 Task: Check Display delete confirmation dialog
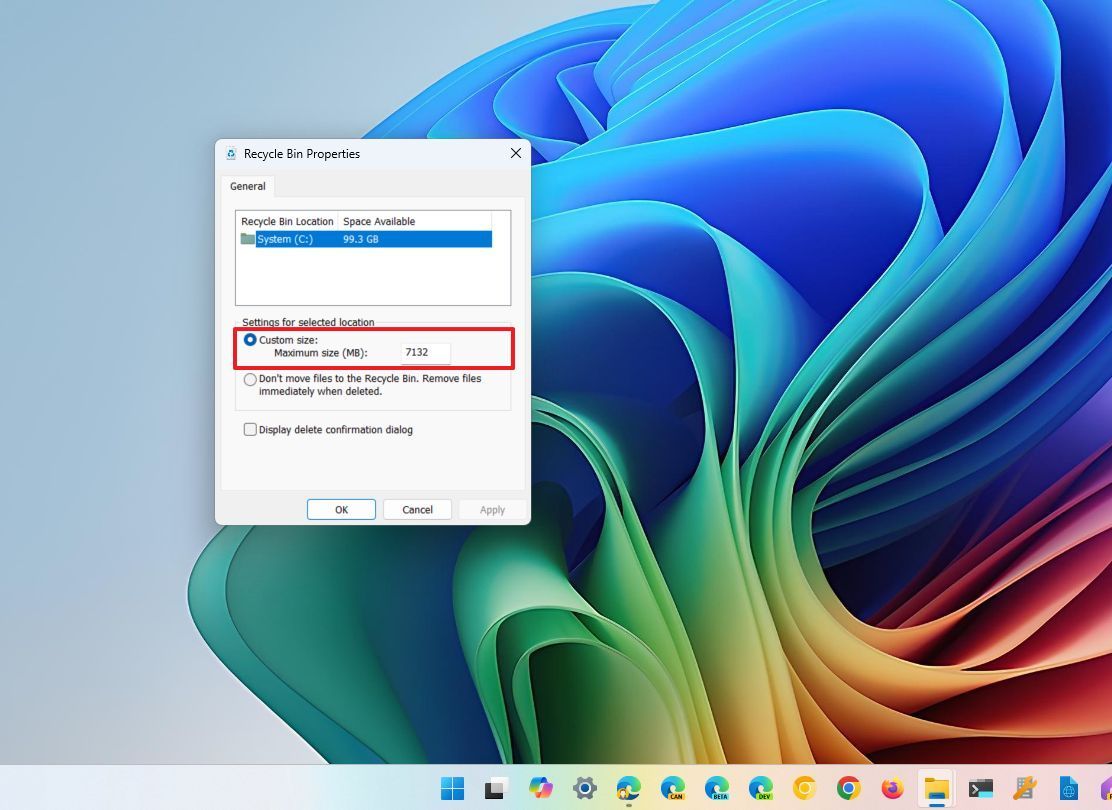click(x=250, y=429)
